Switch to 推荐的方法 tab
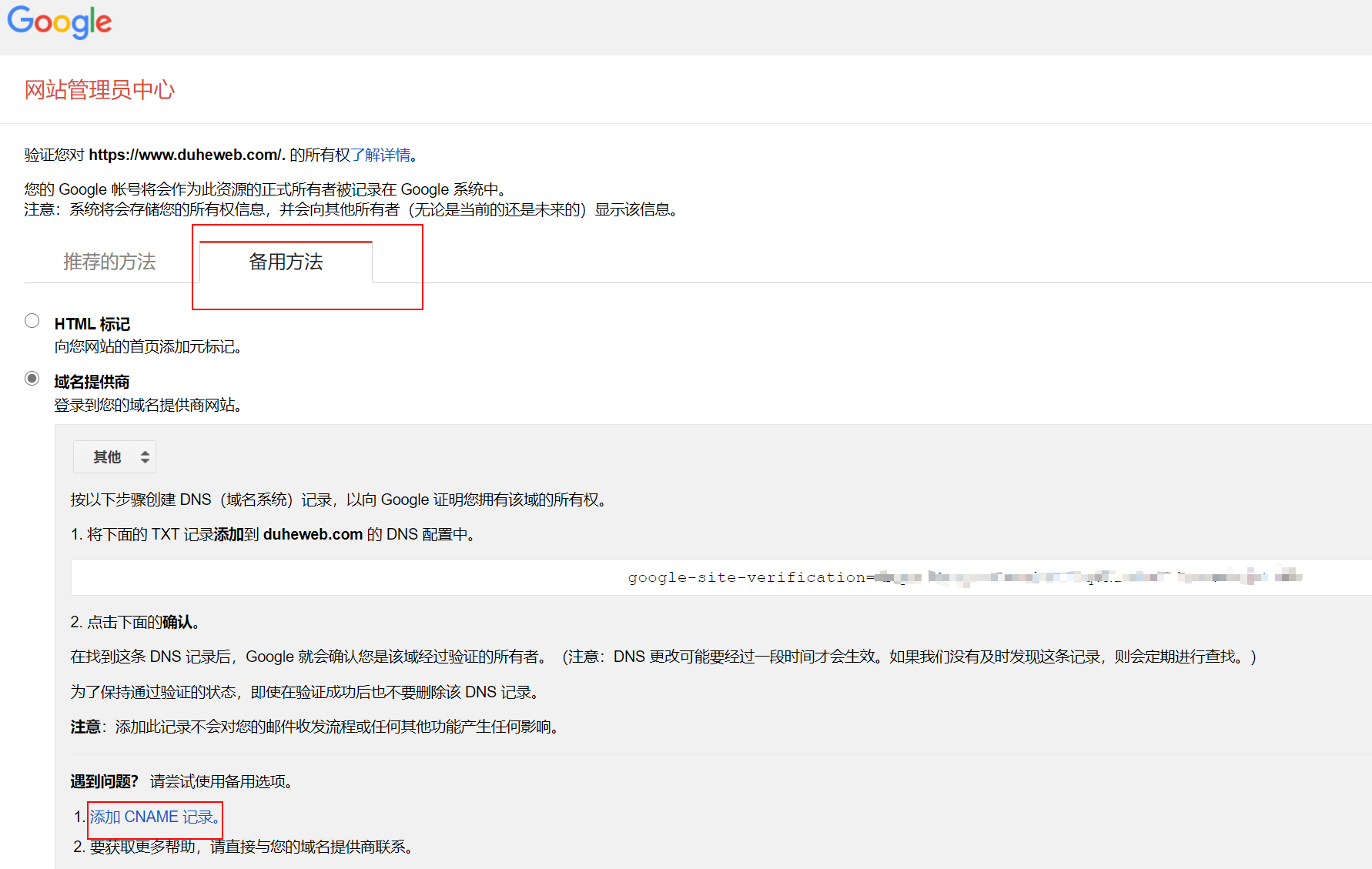This screenshot has width=1372, height=869. coord(109,262)
